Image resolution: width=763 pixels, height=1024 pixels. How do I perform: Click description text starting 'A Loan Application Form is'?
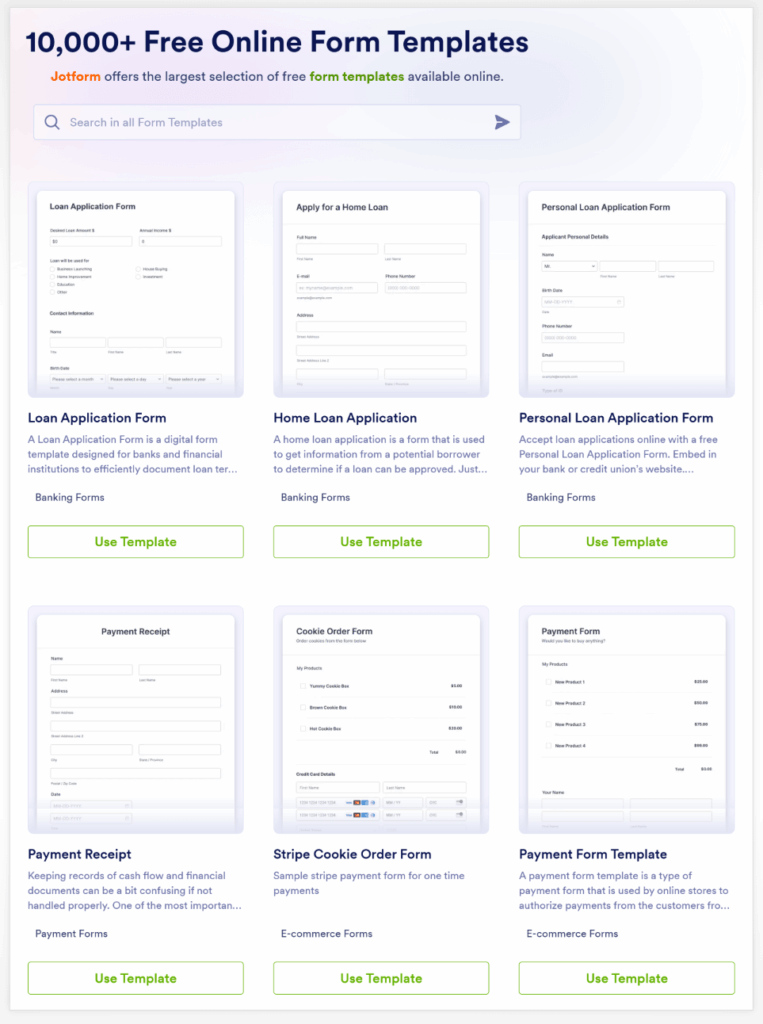click(132, 454)
